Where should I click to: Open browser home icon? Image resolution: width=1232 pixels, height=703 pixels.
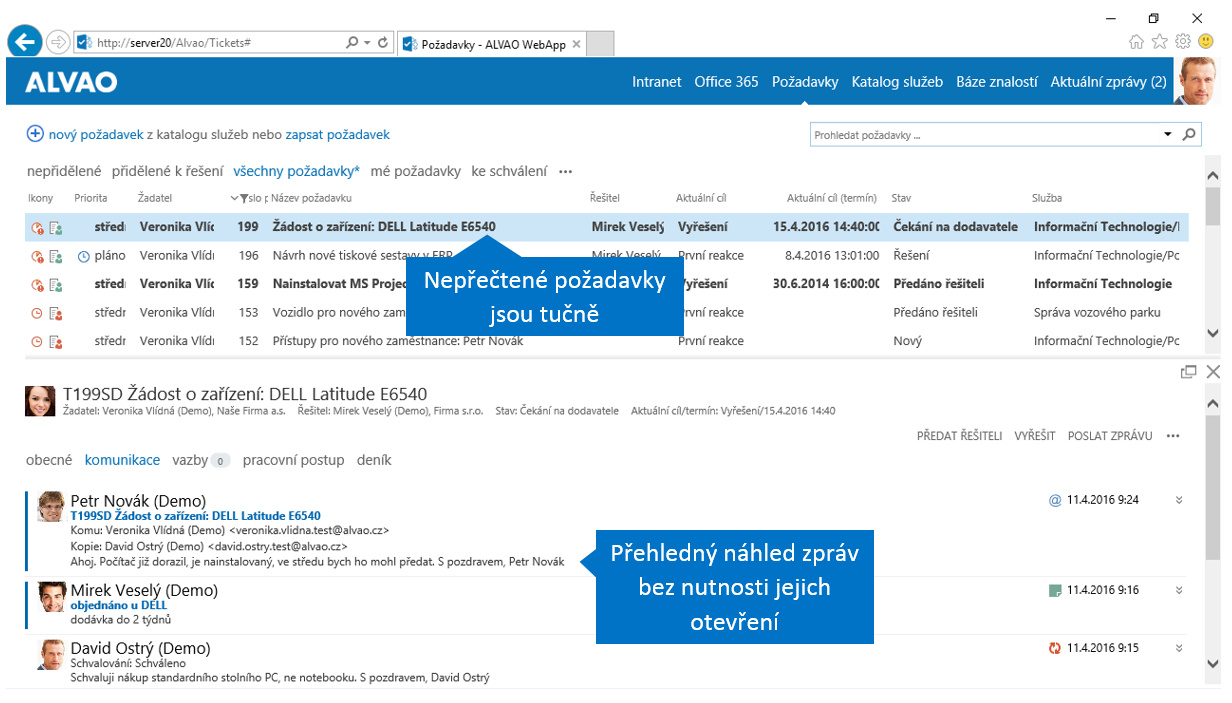[1136, 42]
